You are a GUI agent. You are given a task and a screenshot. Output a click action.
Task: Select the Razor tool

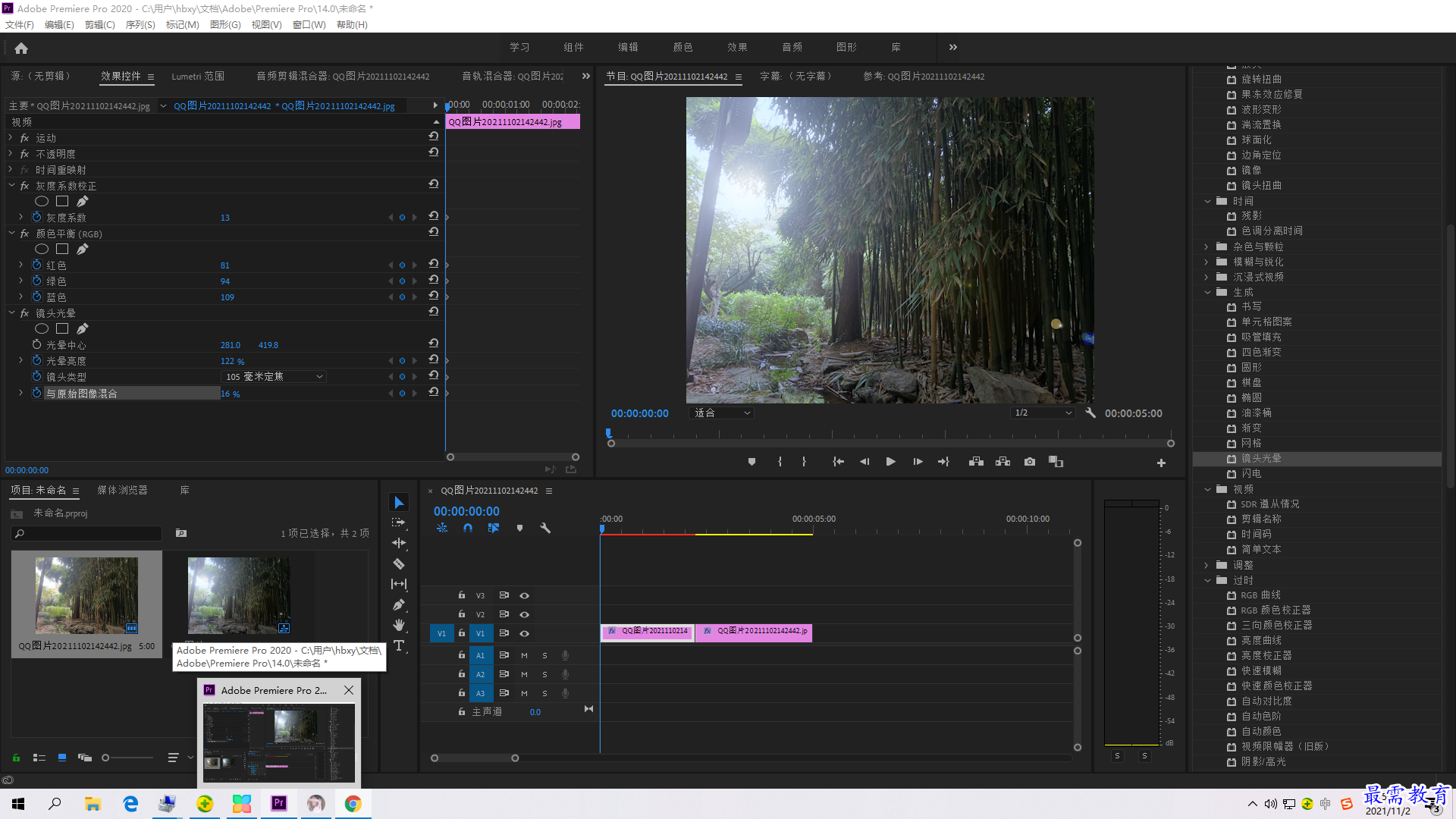tap(399, 563)
